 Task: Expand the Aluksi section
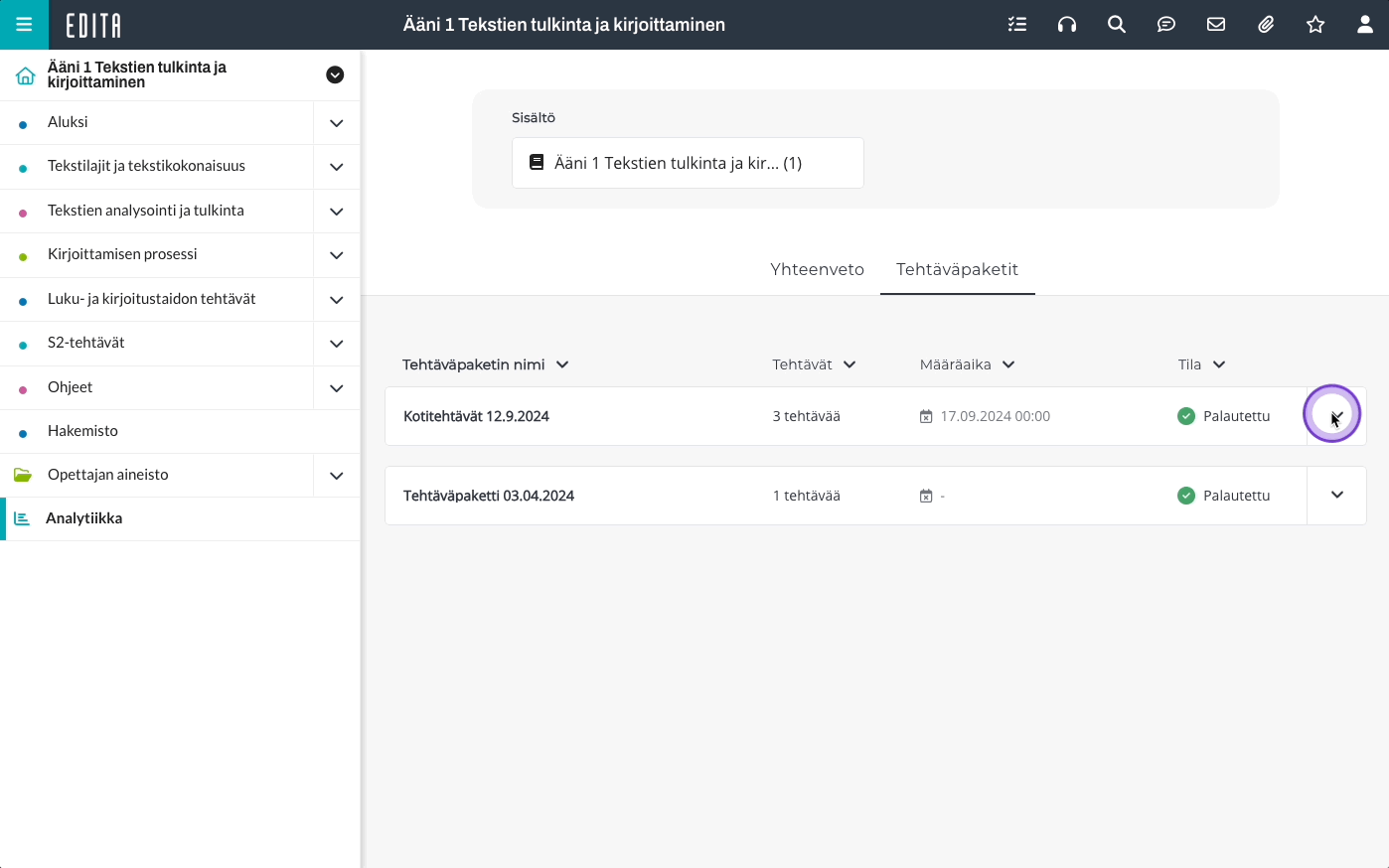pos(337,123)
